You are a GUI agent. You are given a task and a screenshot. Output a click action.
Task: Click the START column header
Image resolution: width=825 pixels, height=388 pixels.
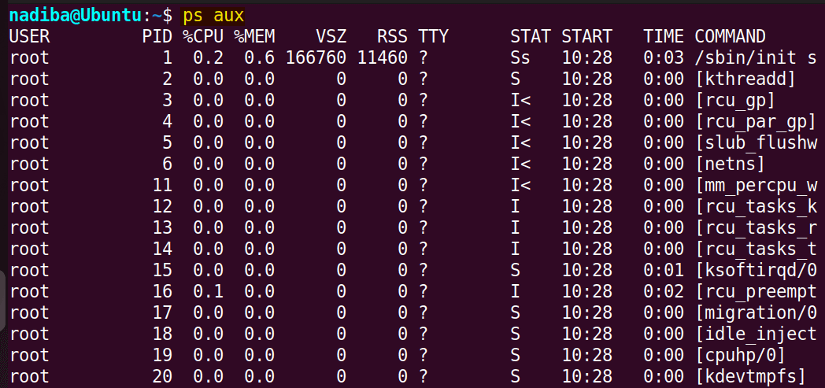(x=587, y=36)
